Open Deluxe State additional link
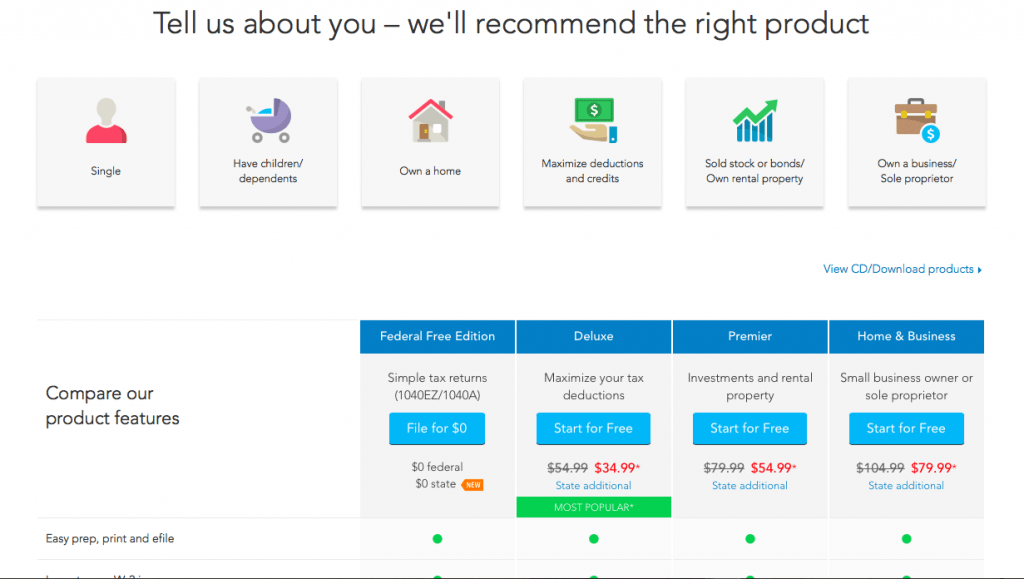Image resolution: width=1024 pixels, height=579 pixels. [x=593, y=486]
